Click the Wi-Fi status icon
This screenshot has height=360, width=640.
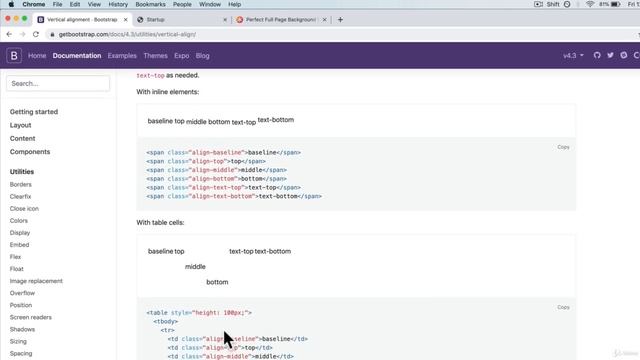click(590, 4)
